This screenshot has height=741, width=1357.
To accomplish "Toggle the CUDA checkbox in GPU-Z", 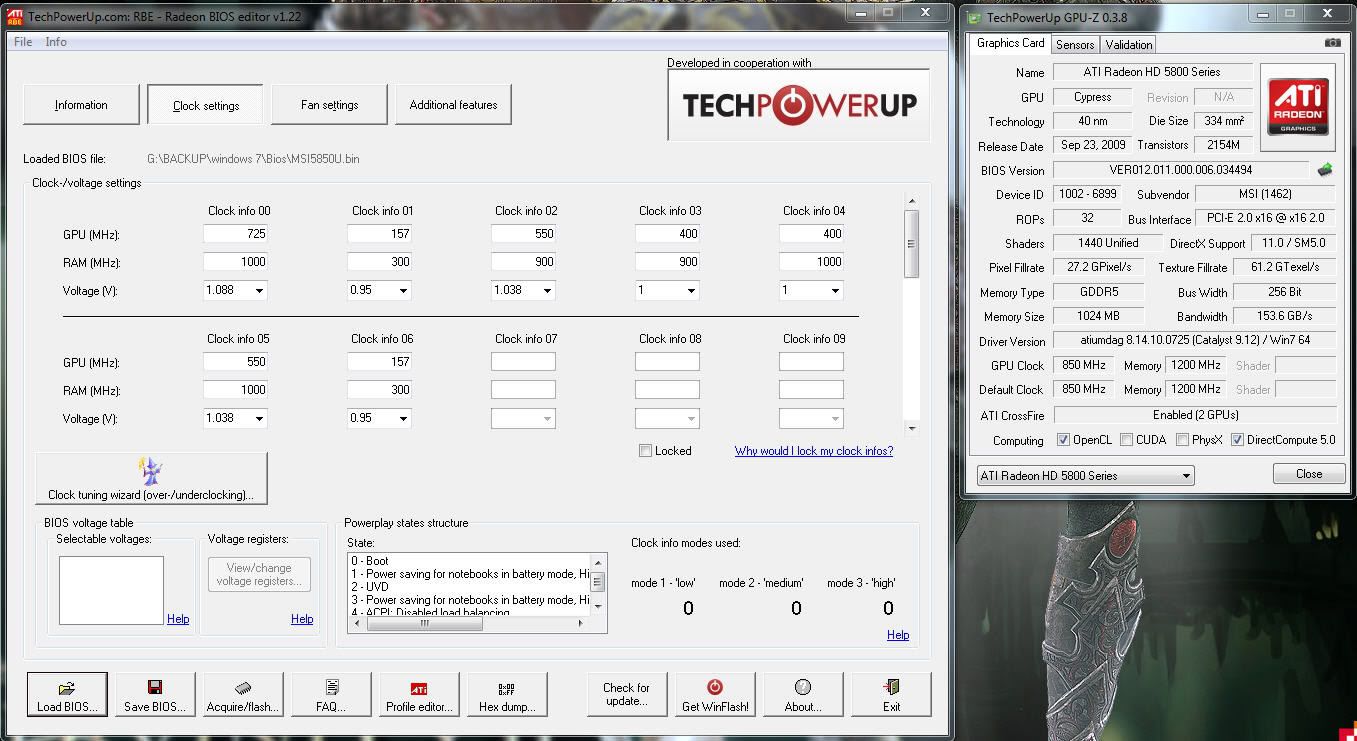I will click(1127, 440).
